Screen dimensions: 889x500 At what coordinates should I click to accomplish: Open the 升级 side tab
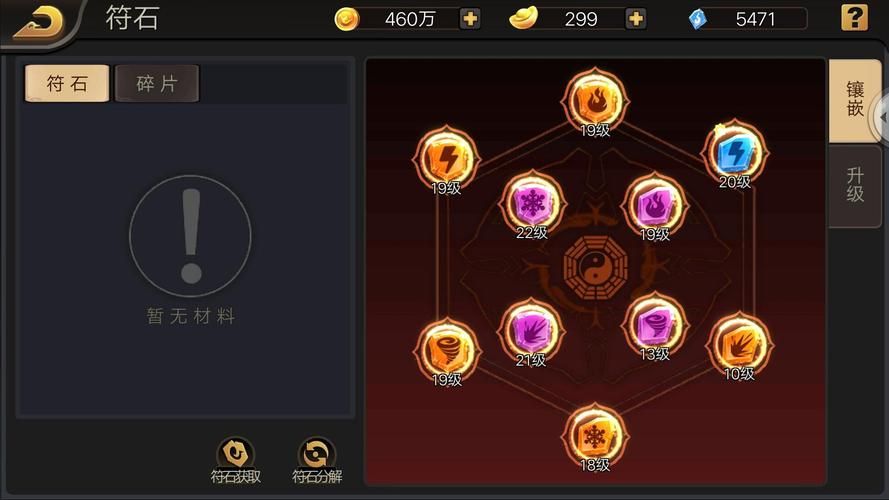tap(854, 185)
